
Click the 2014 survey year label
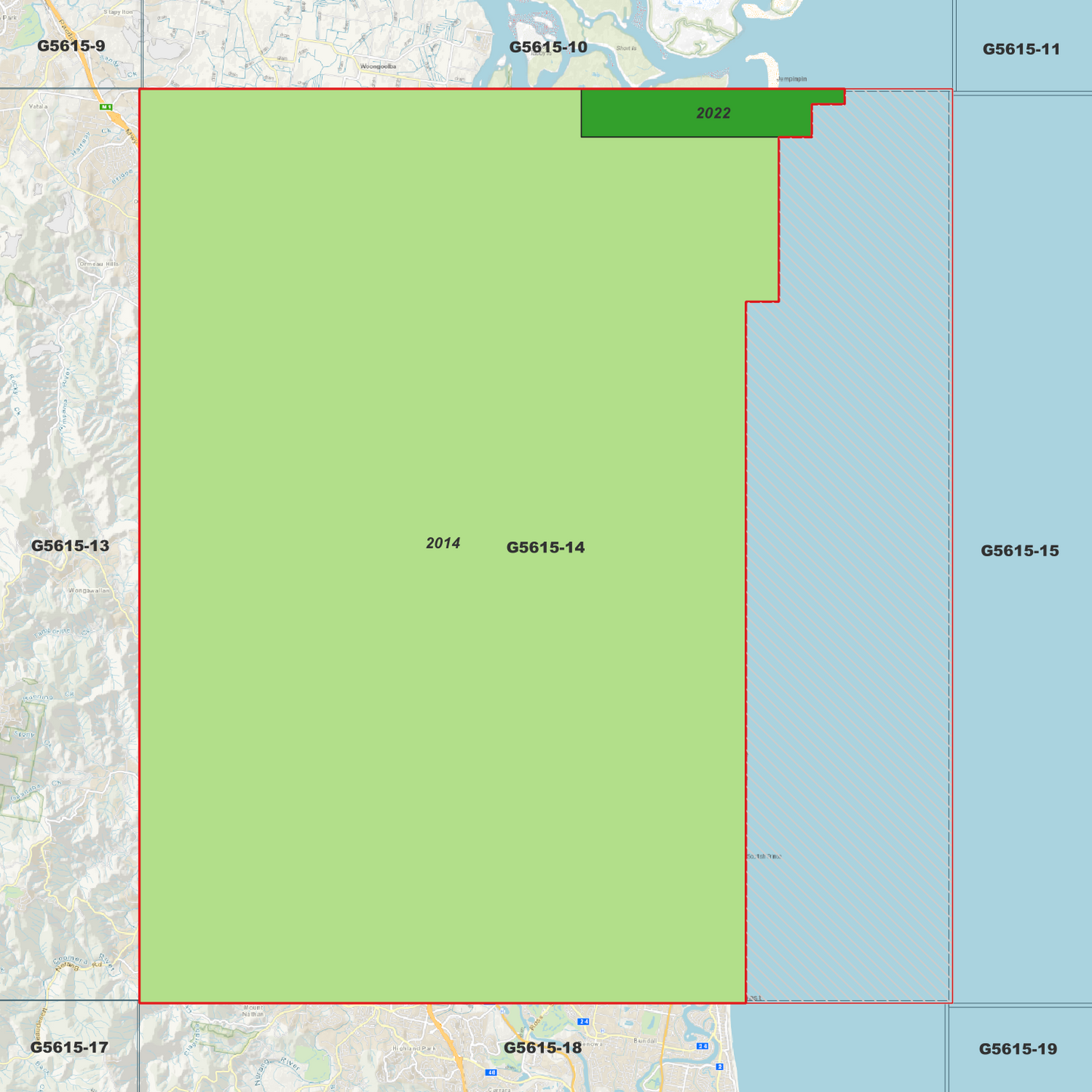point(444,543)
